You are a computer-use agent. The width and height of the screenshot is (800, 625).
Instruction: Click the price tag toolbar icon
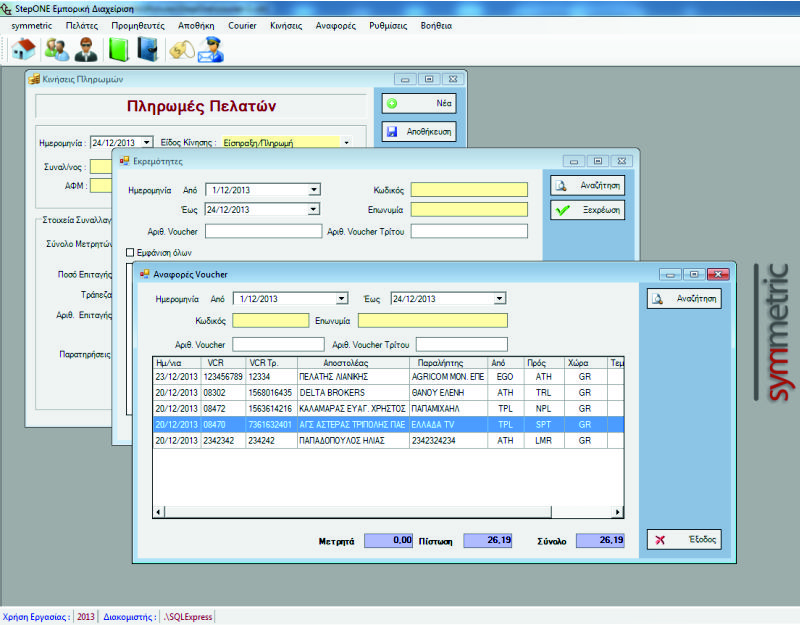(181, 48)
